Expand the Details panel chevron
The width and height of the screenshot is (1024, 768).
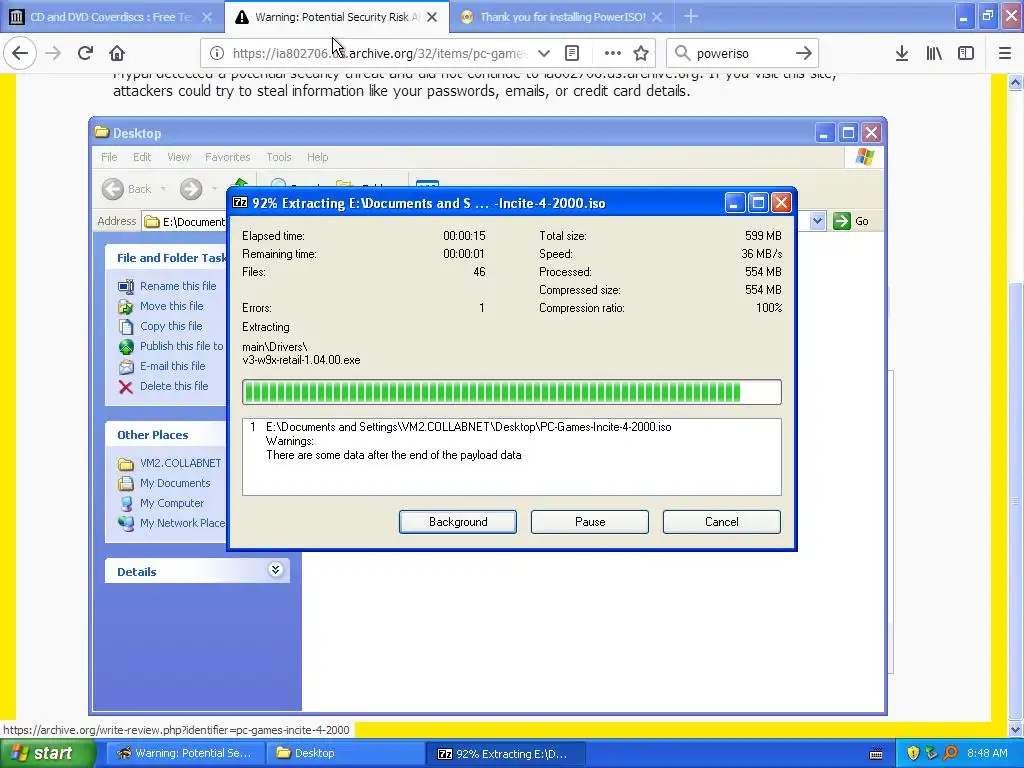276,570
